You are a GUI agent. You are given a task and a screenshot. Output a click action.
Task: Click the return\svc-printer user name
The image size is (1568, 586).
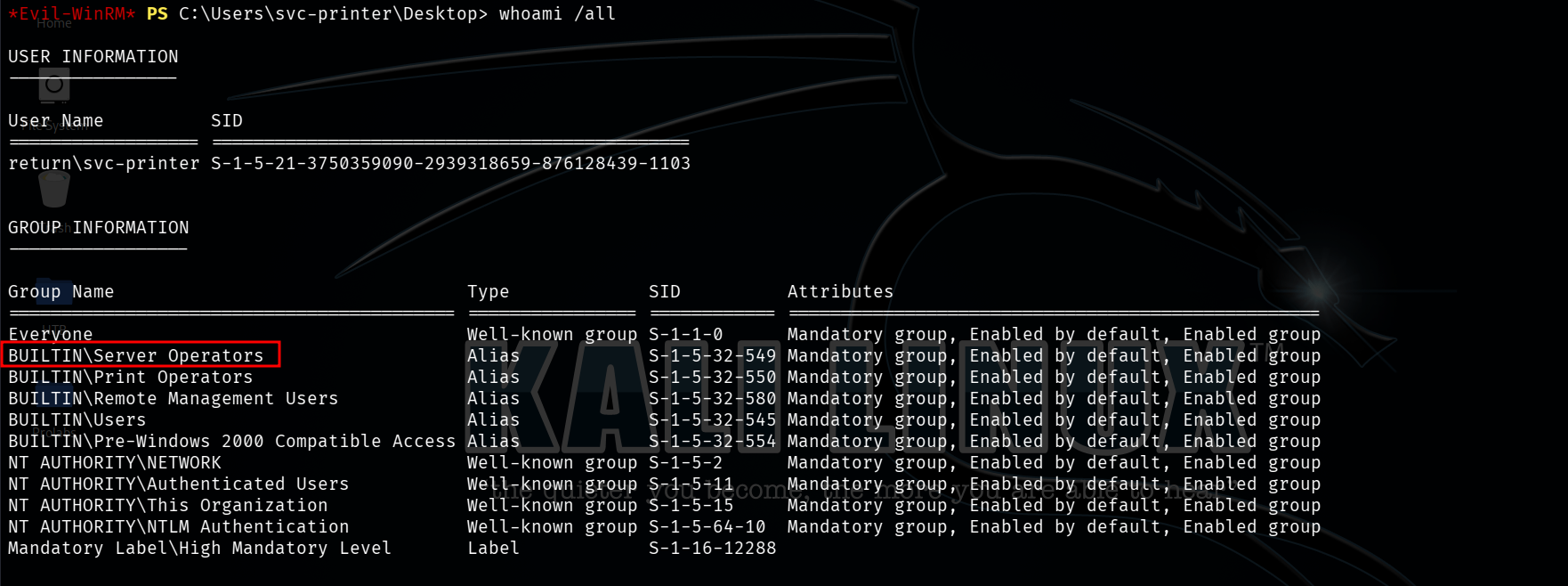[103, 163]
